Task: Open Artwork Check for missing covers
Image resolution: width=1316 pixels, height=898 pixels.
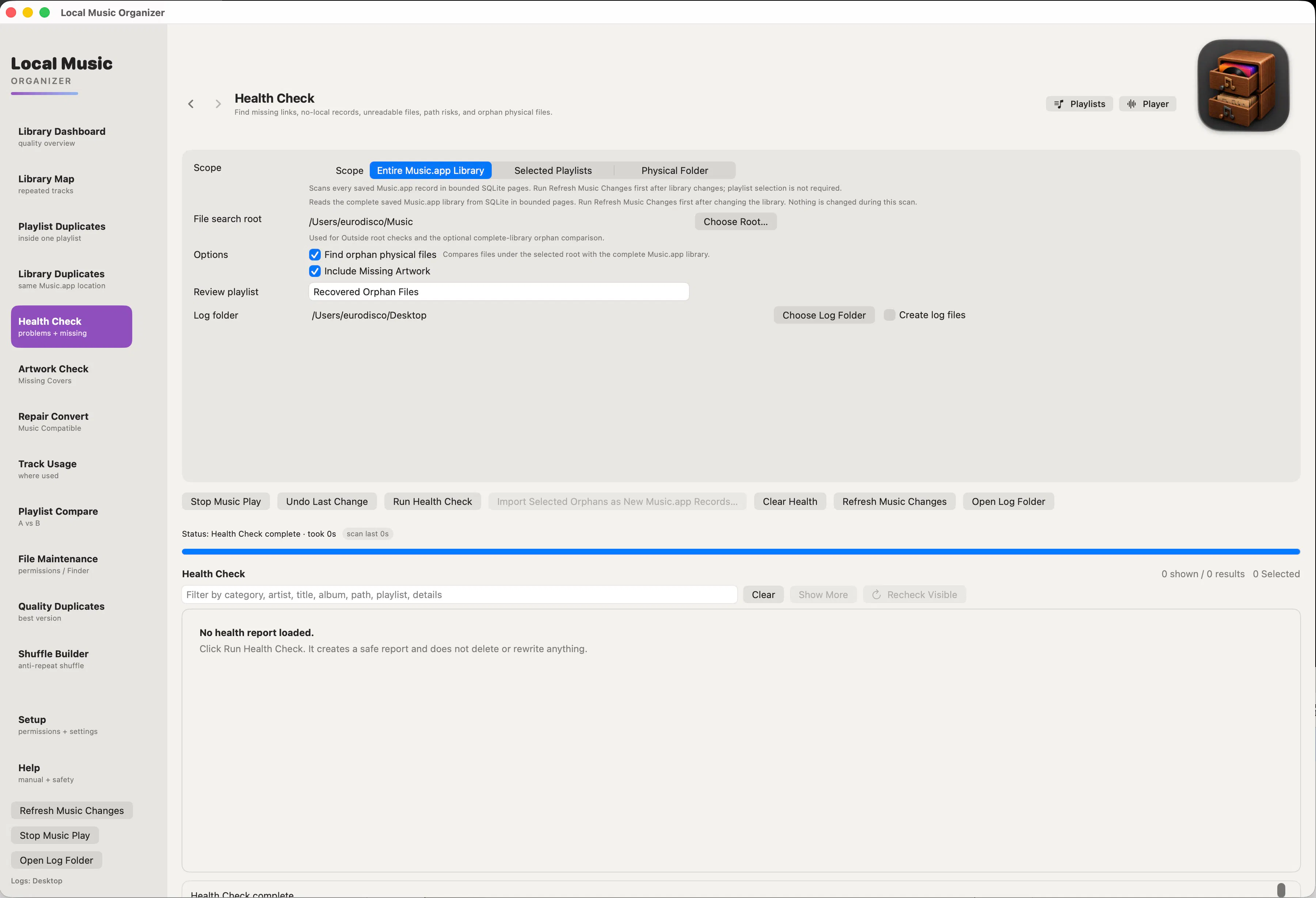Action: tap(71, 374)
